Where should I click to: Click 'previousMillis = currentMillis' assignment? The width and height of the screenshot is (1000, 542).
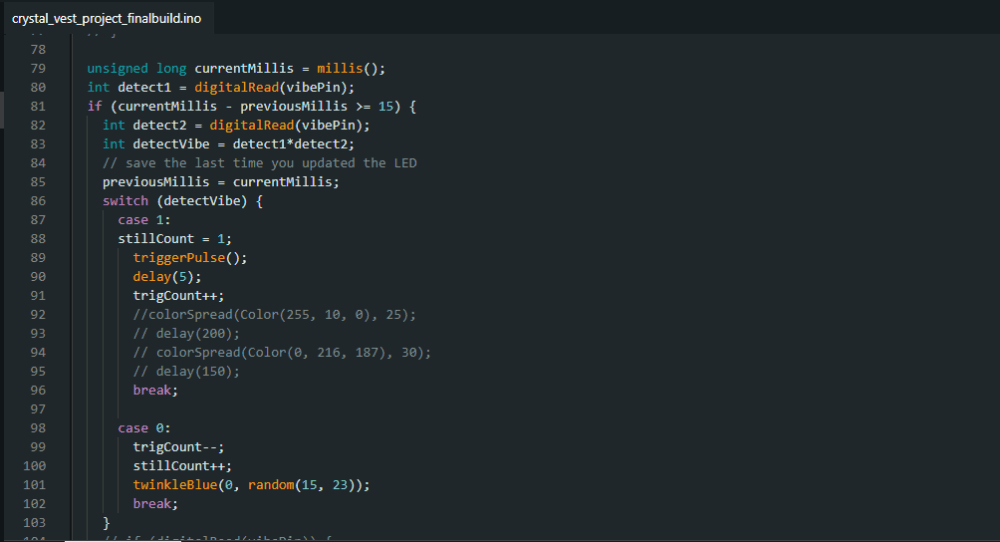coord(220,182)
